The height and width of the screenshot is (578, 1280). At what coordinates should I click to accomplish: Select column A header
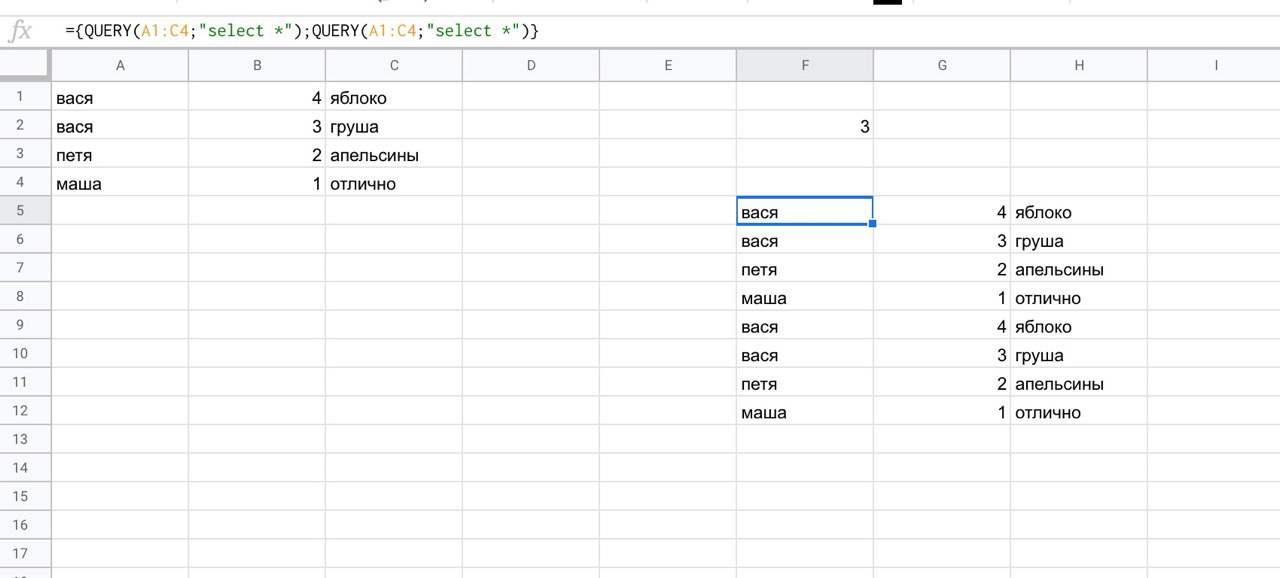[x=120, y=65]
